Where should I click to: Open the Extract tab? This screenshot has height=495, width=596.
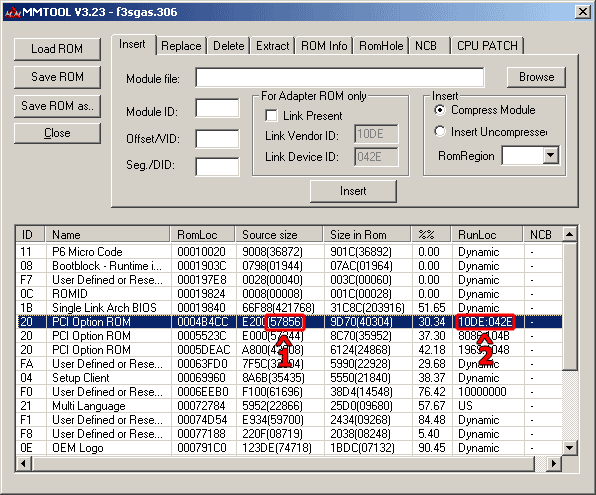coord(273,46)
